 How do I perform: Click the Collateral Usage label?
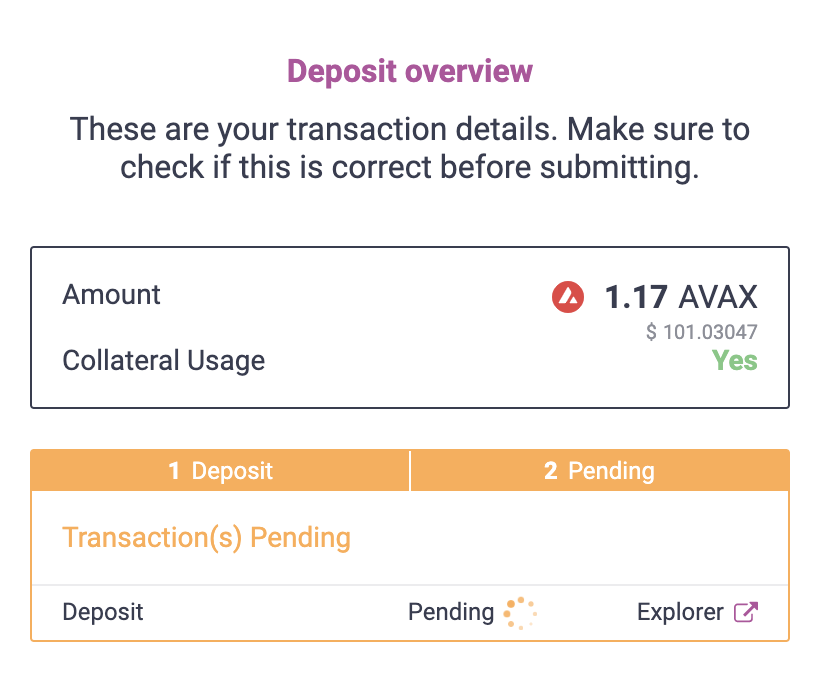(x=163, y=361)
